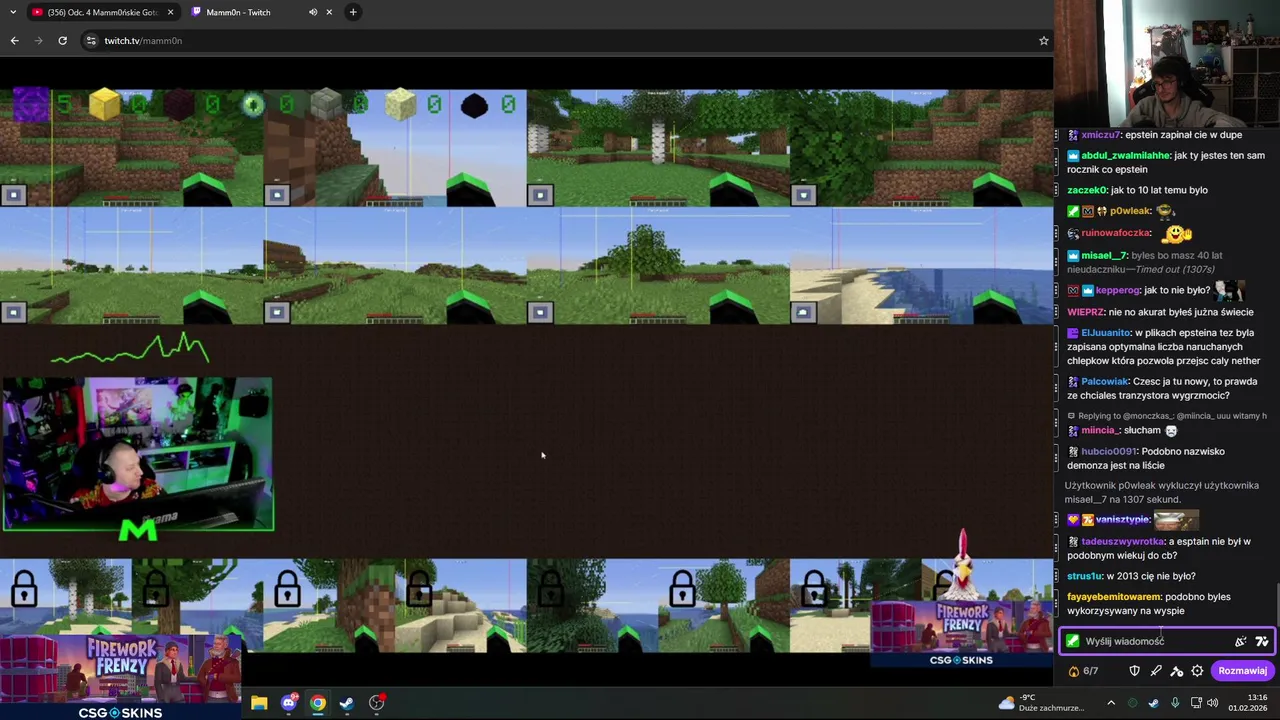1280x720 pixels.
Task: Close the YouTube Odc. 4 tab
Action: coord(170,12)
